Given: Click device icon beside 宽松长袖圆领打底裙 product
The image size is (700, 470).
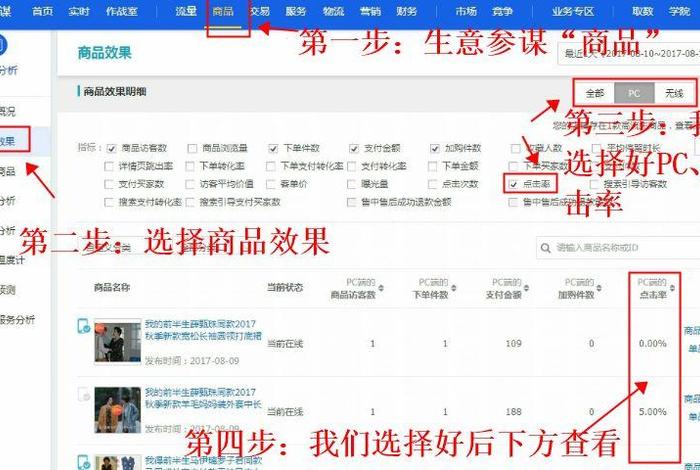Looking at the screenshot, I should point(83,326).
